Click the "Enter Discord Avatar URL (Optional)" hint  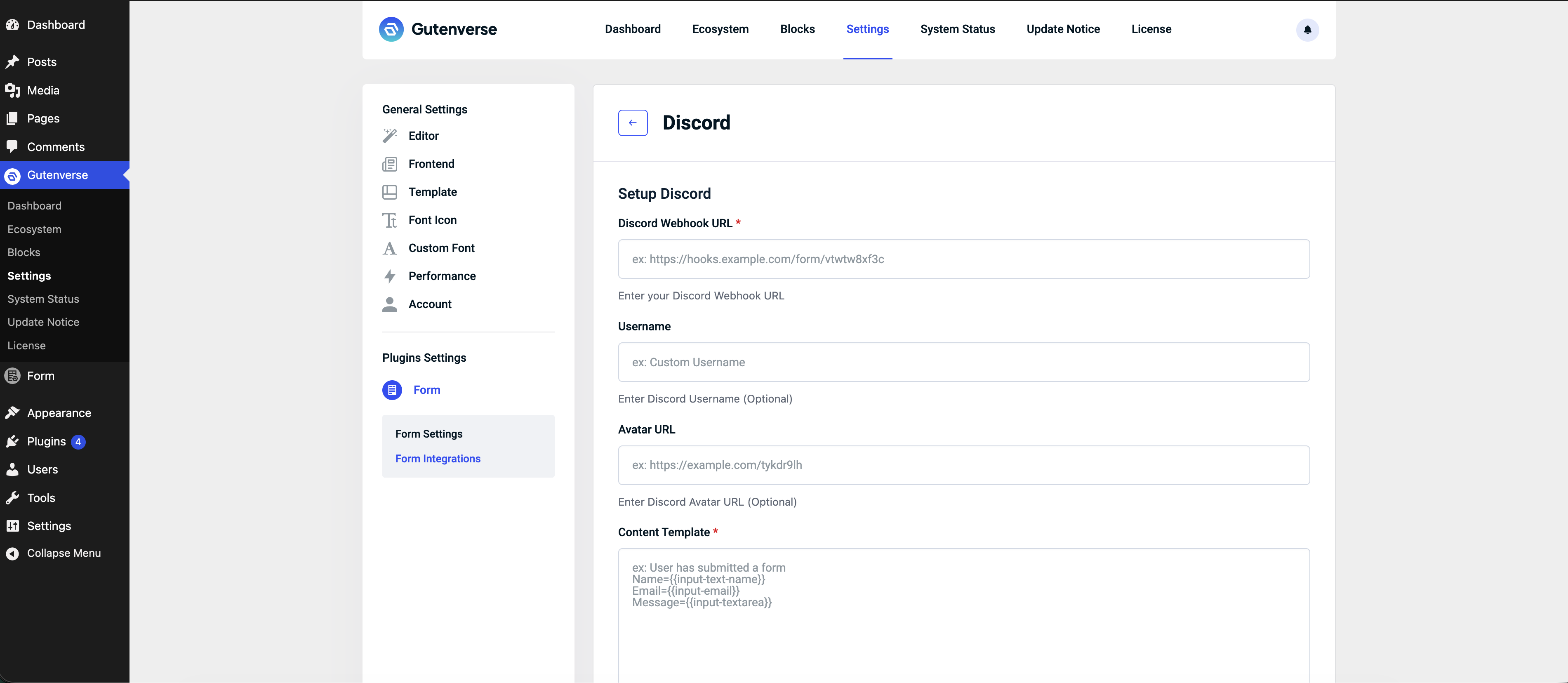(707, 502)
